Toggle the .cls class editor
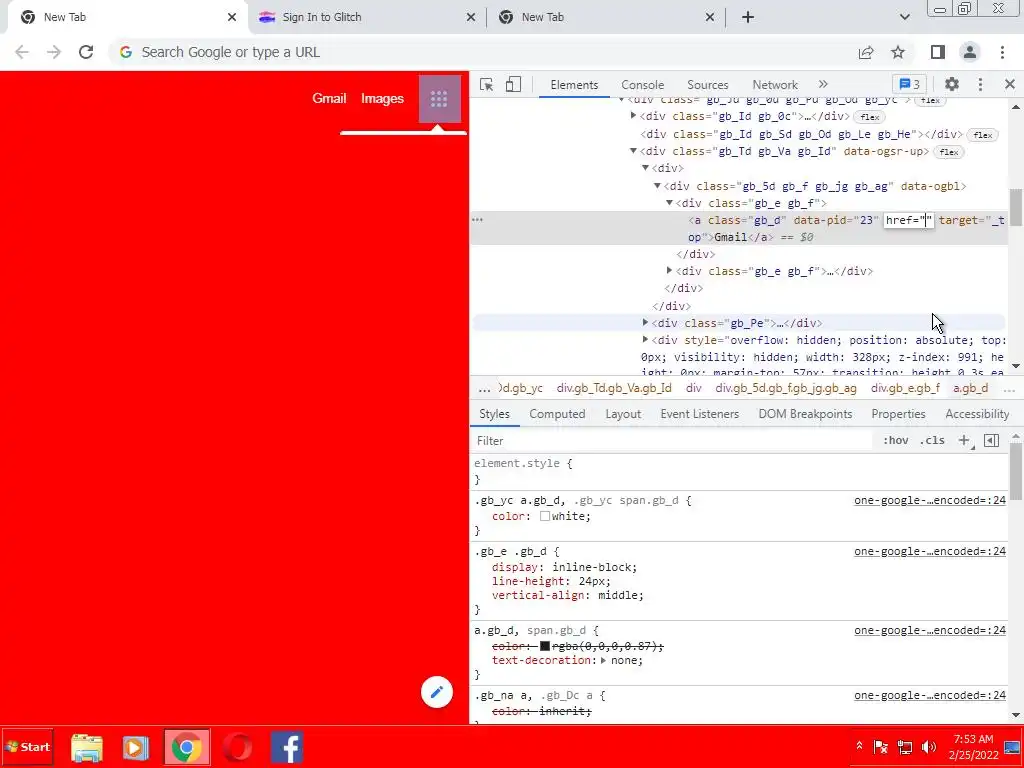This screenshot has width=1024, height=768. pyautogui.click(x=932, y=440)
